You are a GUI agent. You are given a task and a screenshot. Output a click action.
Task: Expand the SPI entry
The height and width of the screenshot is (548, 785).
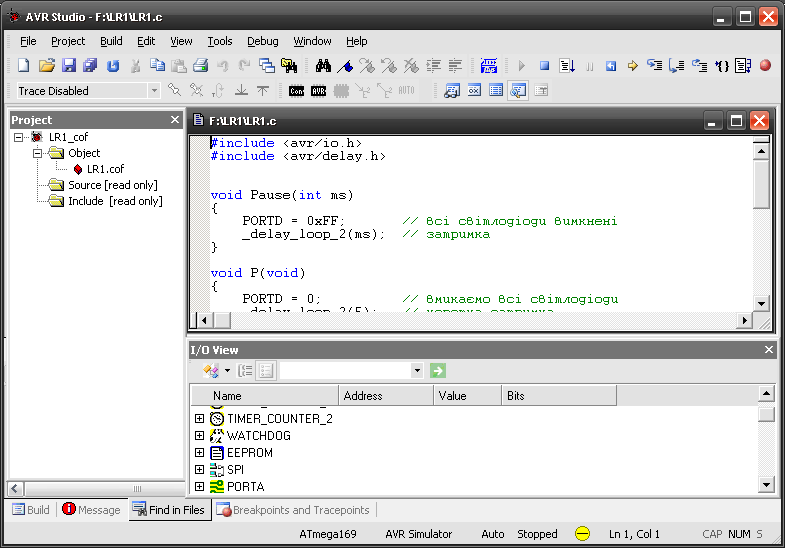click(x=199, y=469)
